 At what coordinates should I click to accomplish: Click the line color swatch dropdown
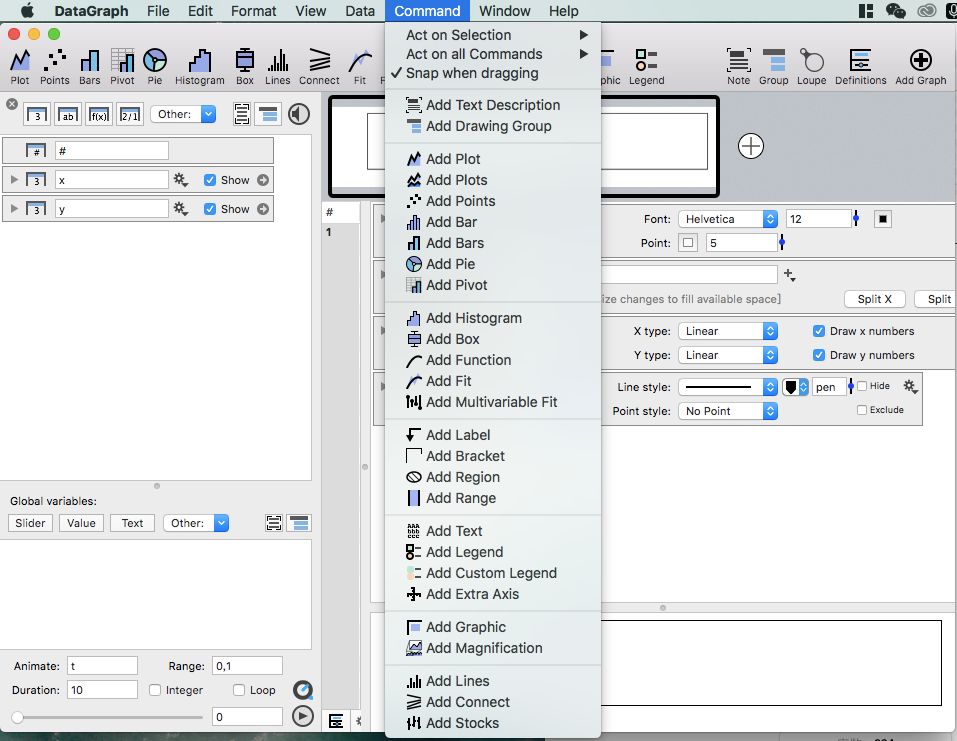click(x=795, y=387)
